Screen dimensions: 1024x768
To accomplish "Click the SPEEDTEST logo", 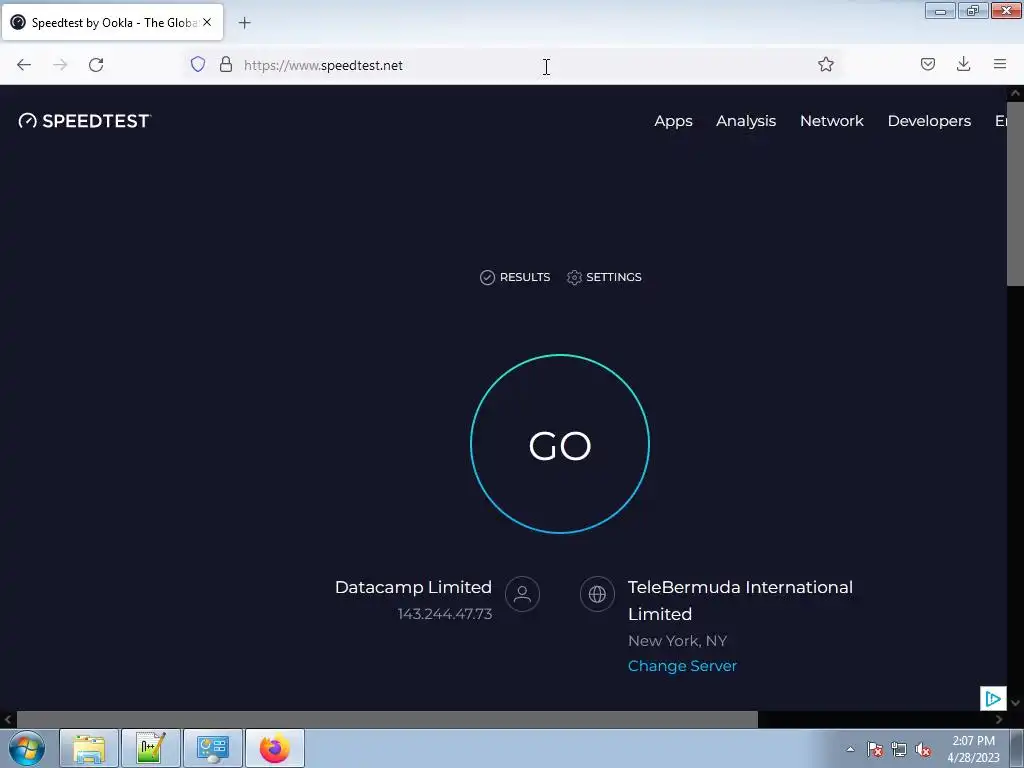I will [85, 121].
